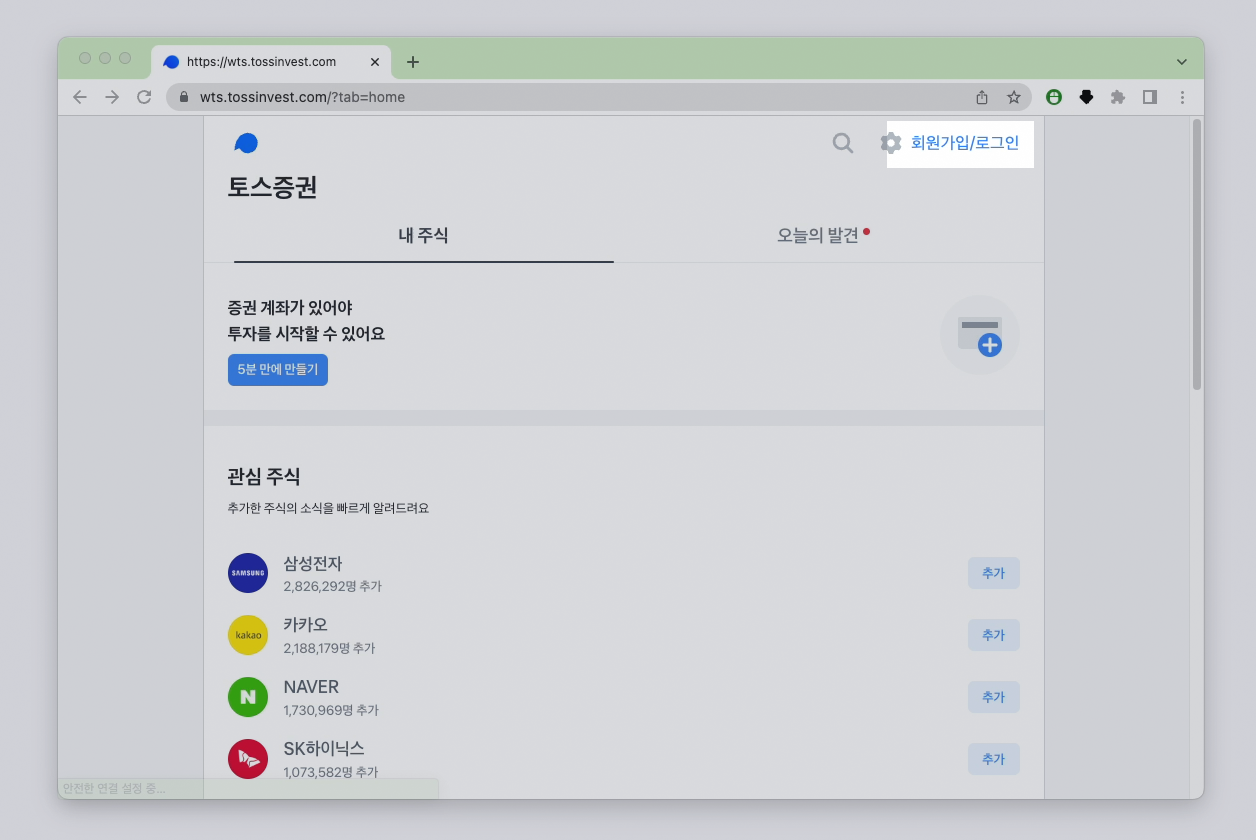This screenshot has width=1256, height=840.
Task: Click the share icon in address bar
Action: [982, 97]
